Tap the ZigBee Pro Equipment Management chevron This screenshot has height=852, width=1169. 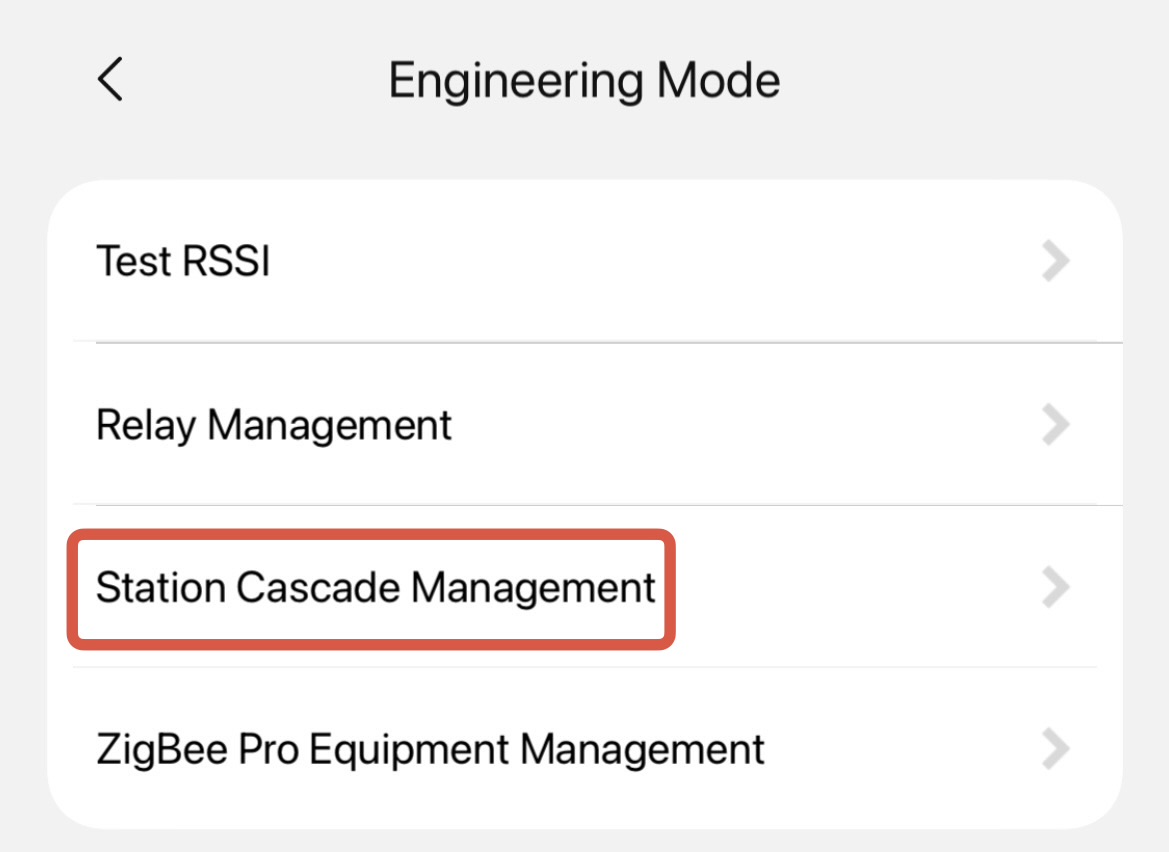(1057, 749)
